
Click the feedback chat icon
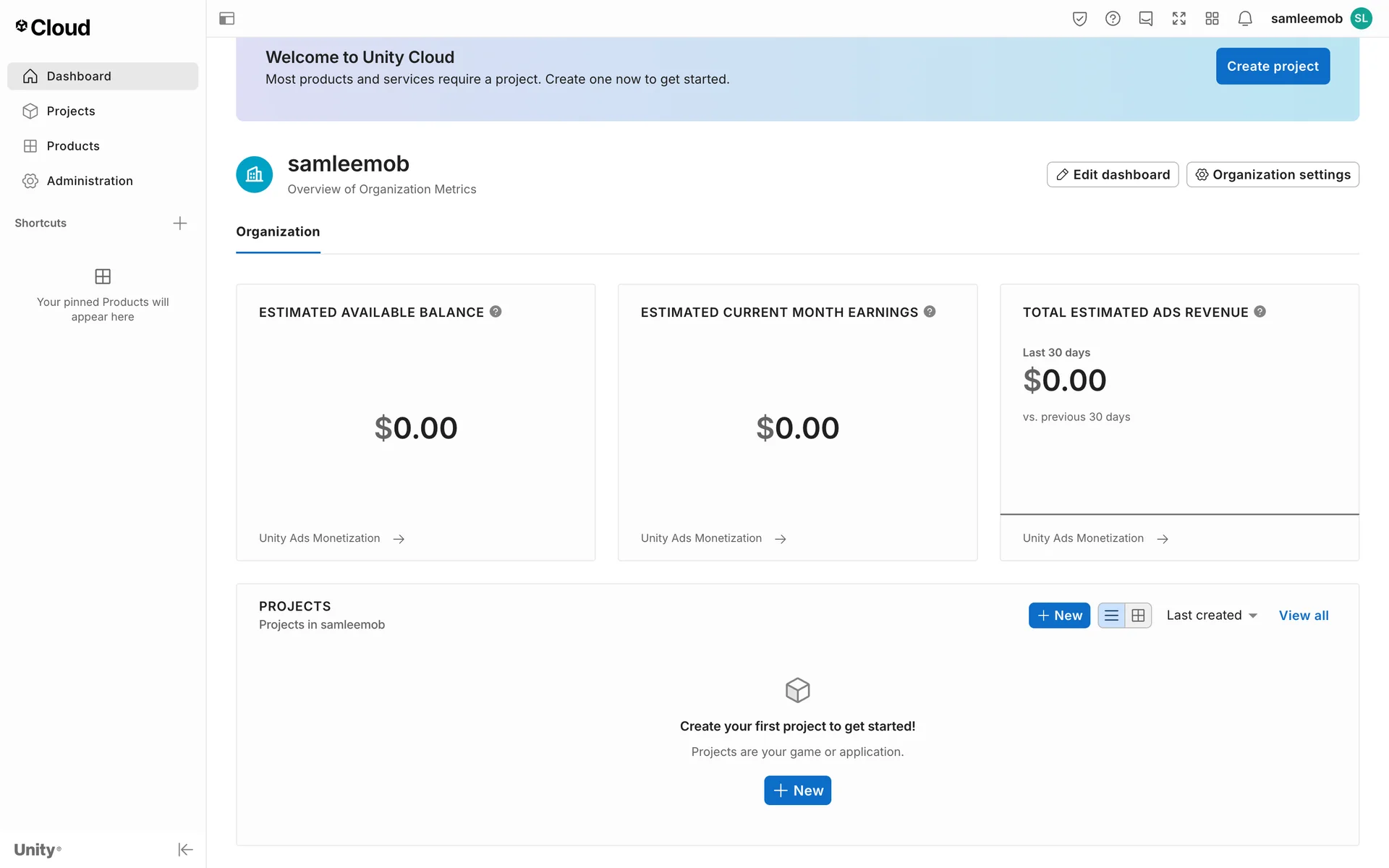[1145, 19]
